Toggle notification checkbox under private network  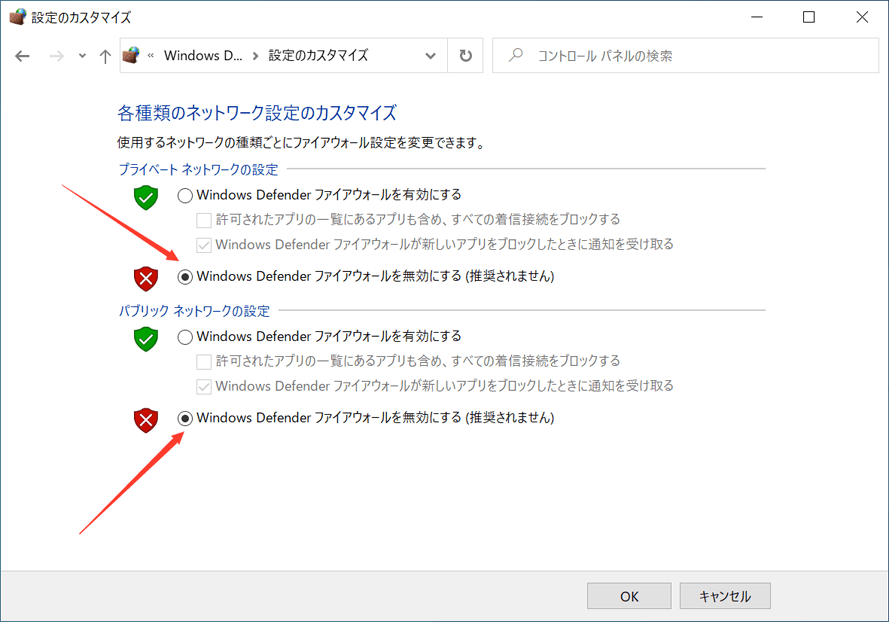(204, 245)
